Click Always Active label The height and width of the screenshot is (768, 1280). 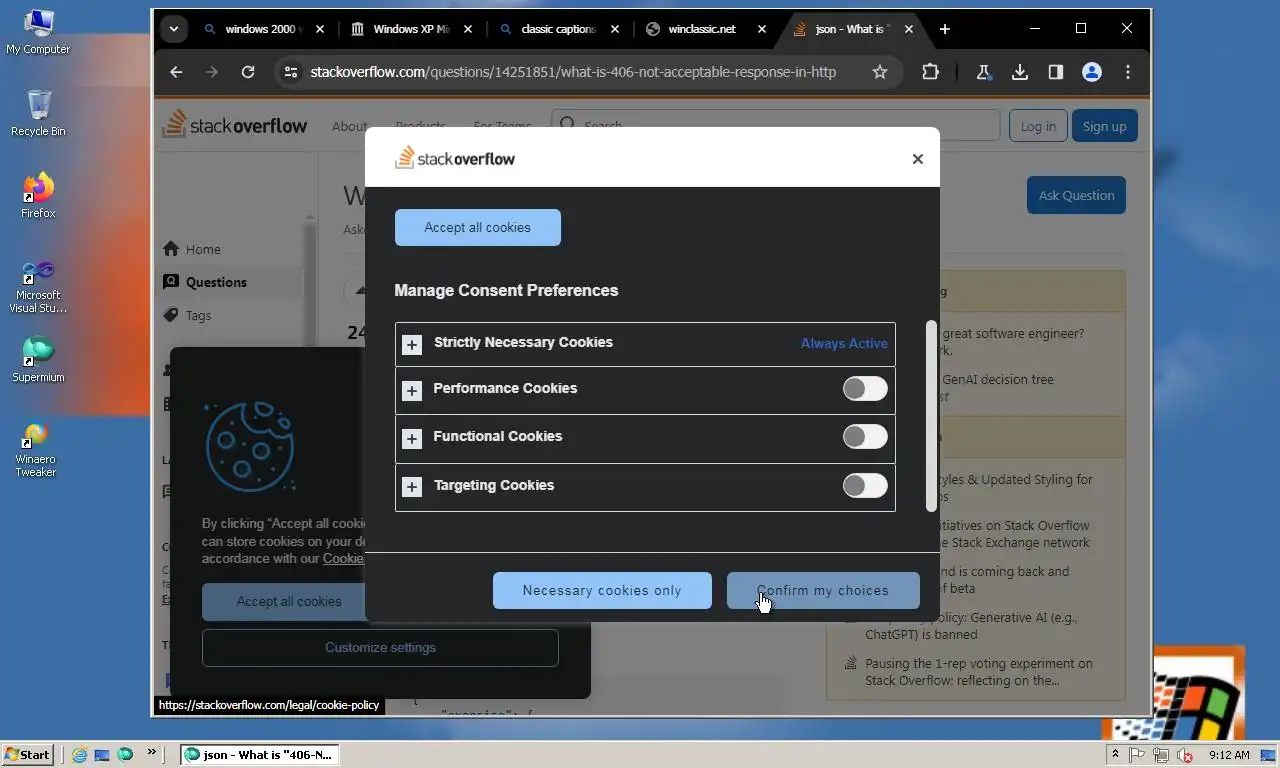click(844, 343)
